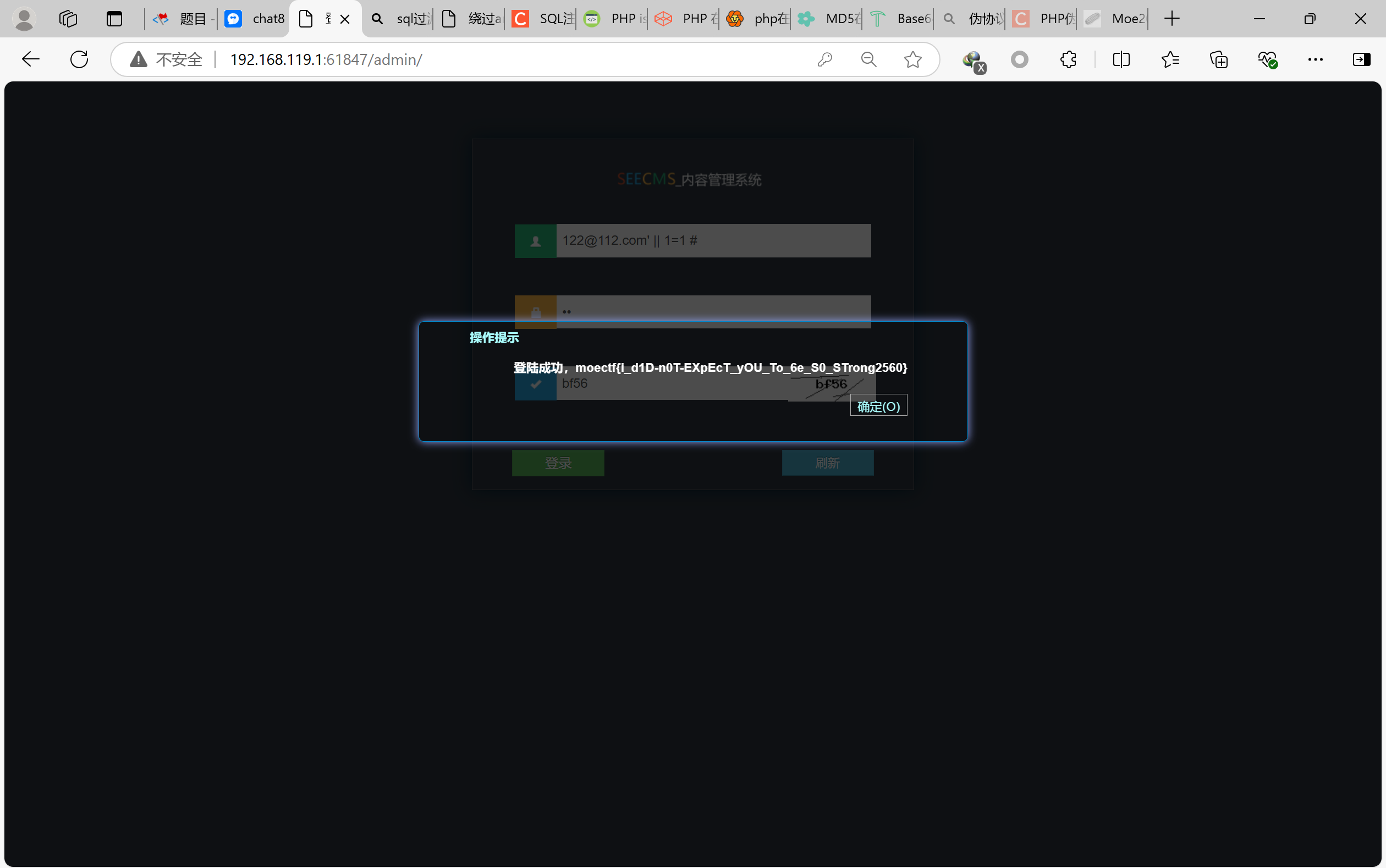Open the Extensions puzzle icon

click(1068, 59)
